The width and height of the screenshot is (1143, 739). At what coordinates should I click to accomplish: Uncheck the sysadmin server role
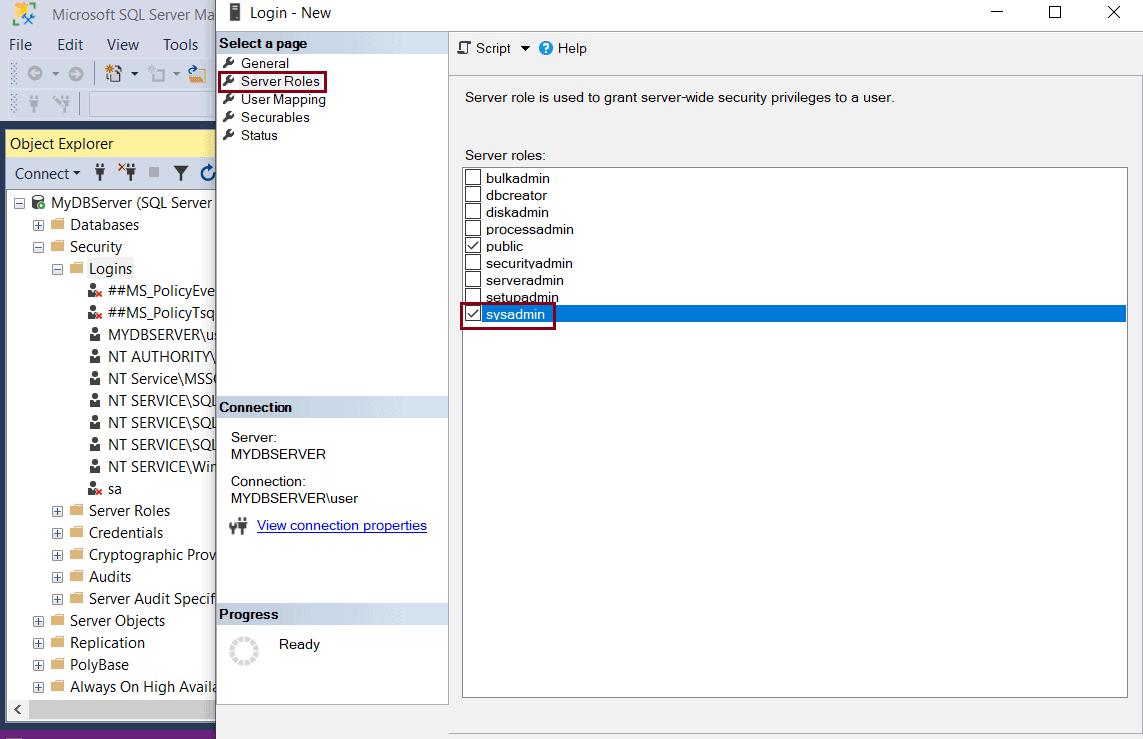[471, 313]
